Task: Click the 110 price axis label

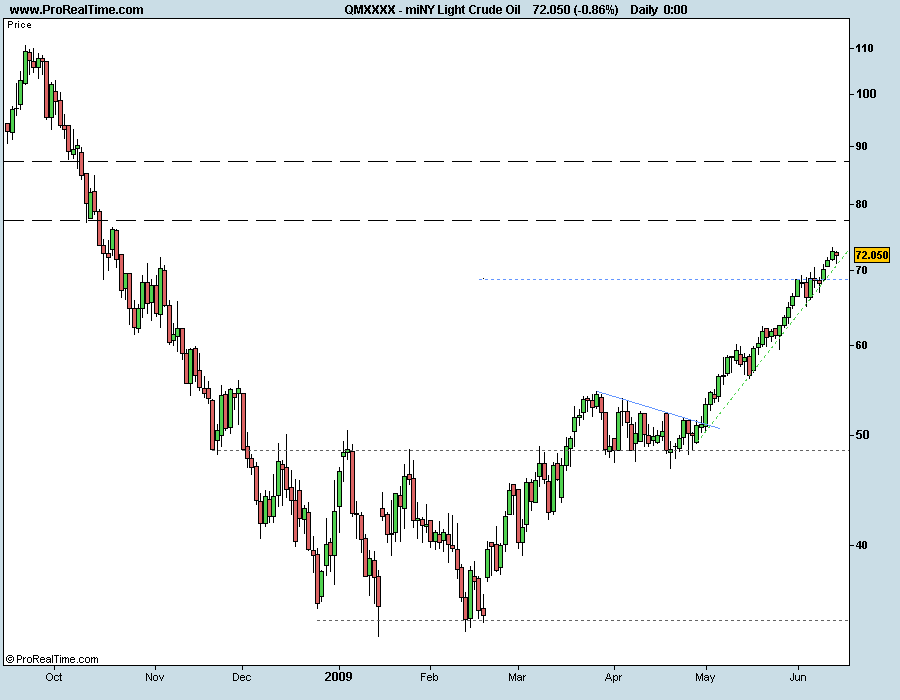Action: [864, 48]
